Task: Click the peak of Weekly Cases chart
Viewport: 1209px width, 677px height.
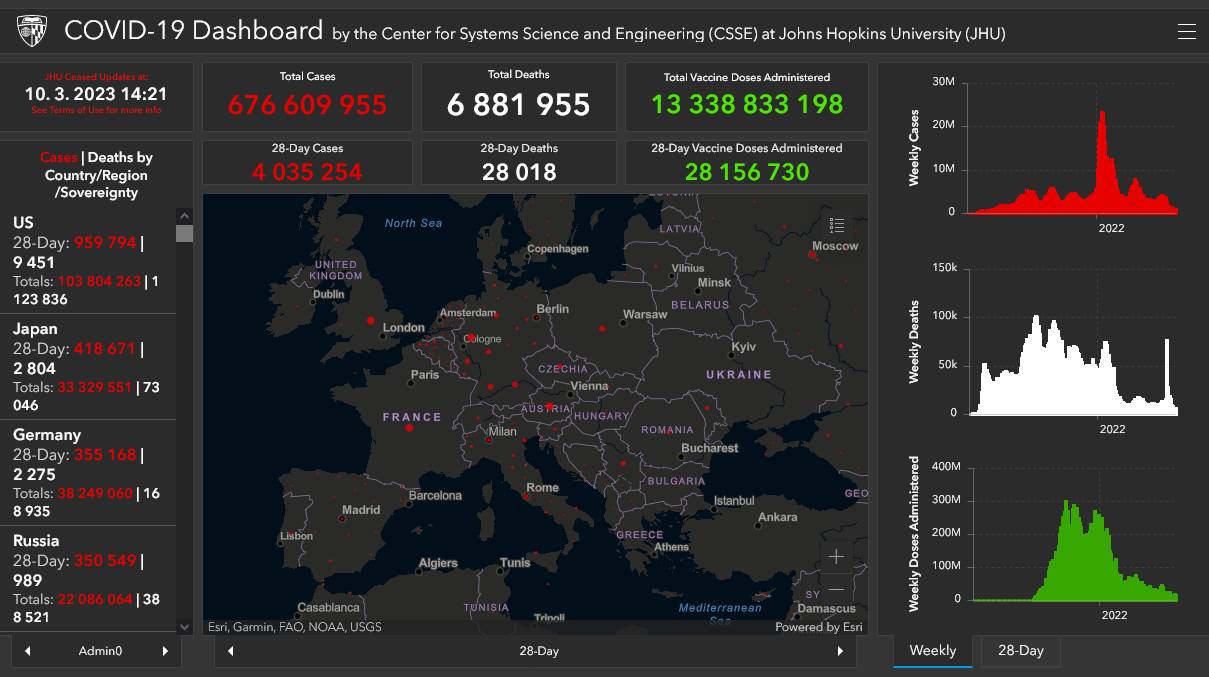Action: pos(1102,114)
